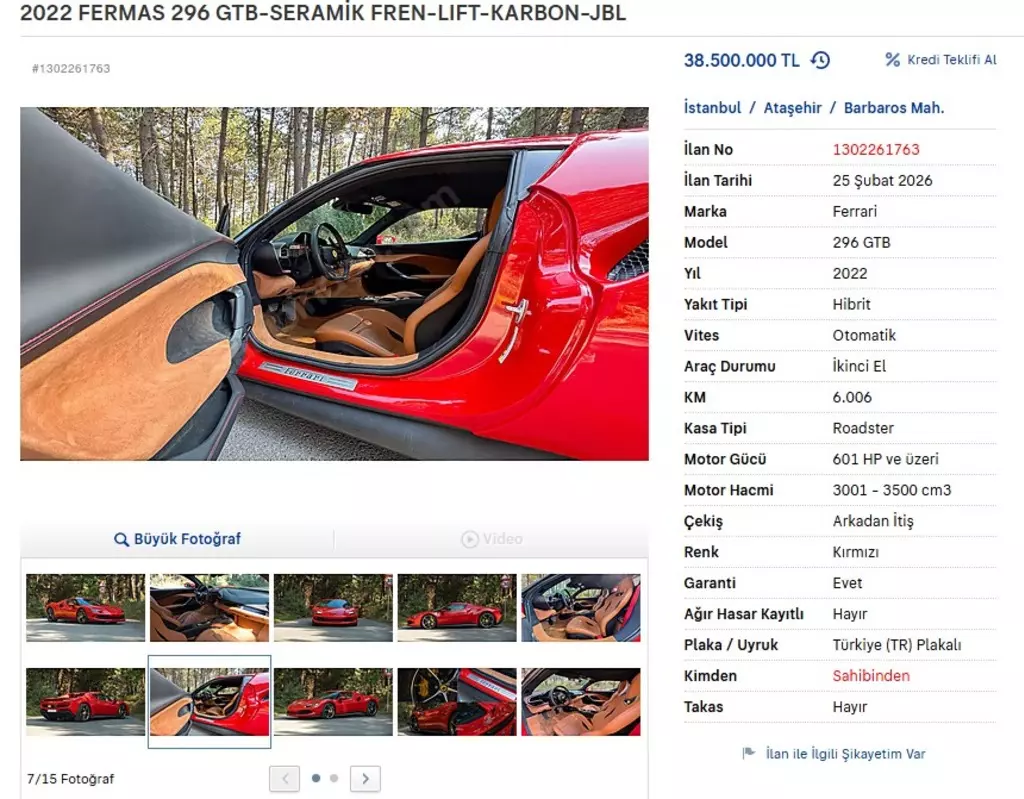Open the Ataşehir district link
1024x799 pixels.
pyautogui.click(x=792, y=108)
